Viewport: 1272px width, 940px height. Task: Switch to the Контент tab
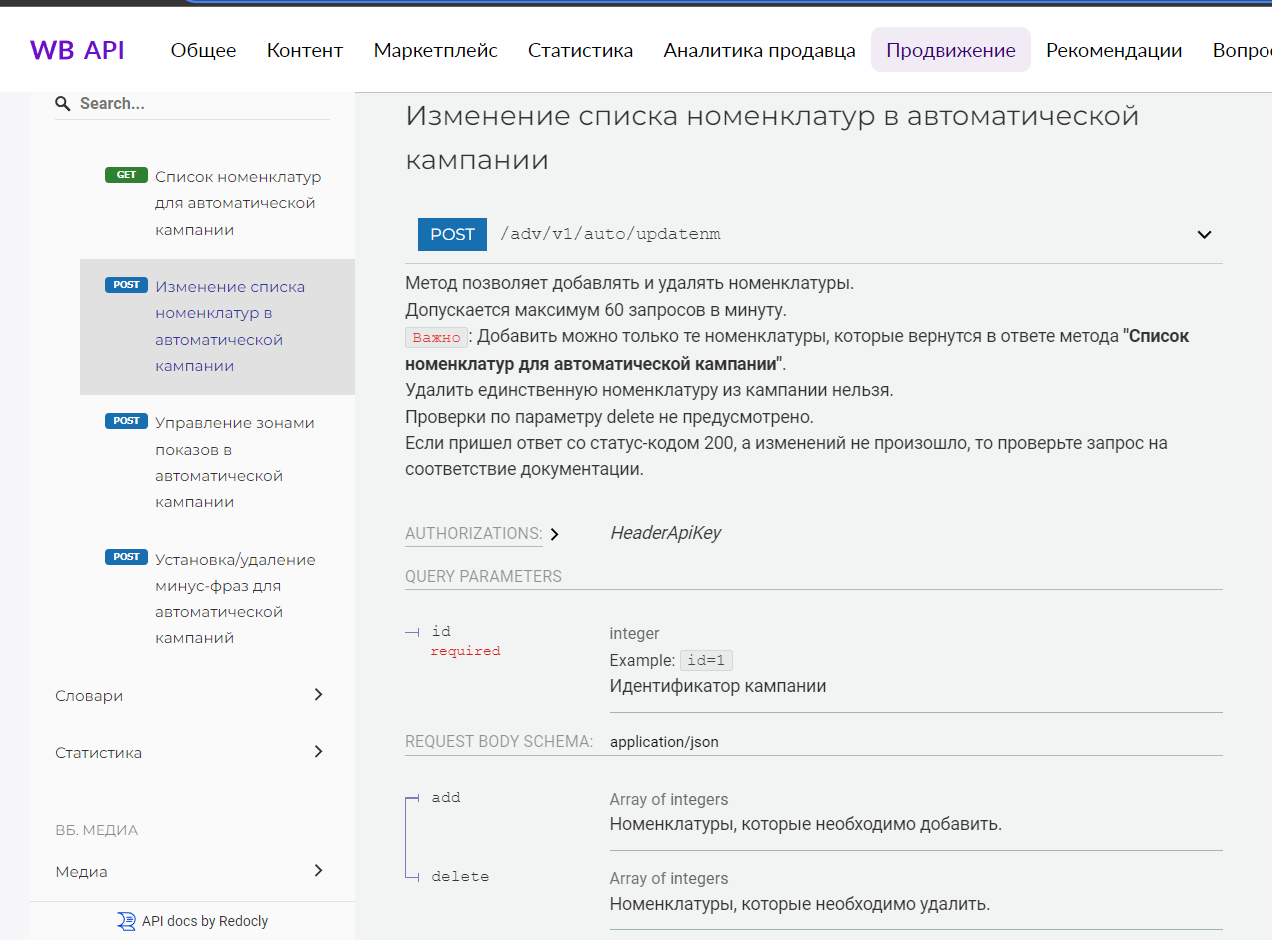[x=304, y=50]
